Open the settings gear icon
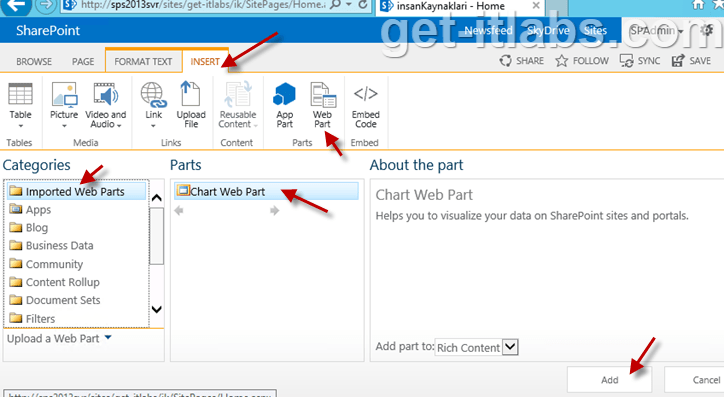 click(x=707, y=31)
